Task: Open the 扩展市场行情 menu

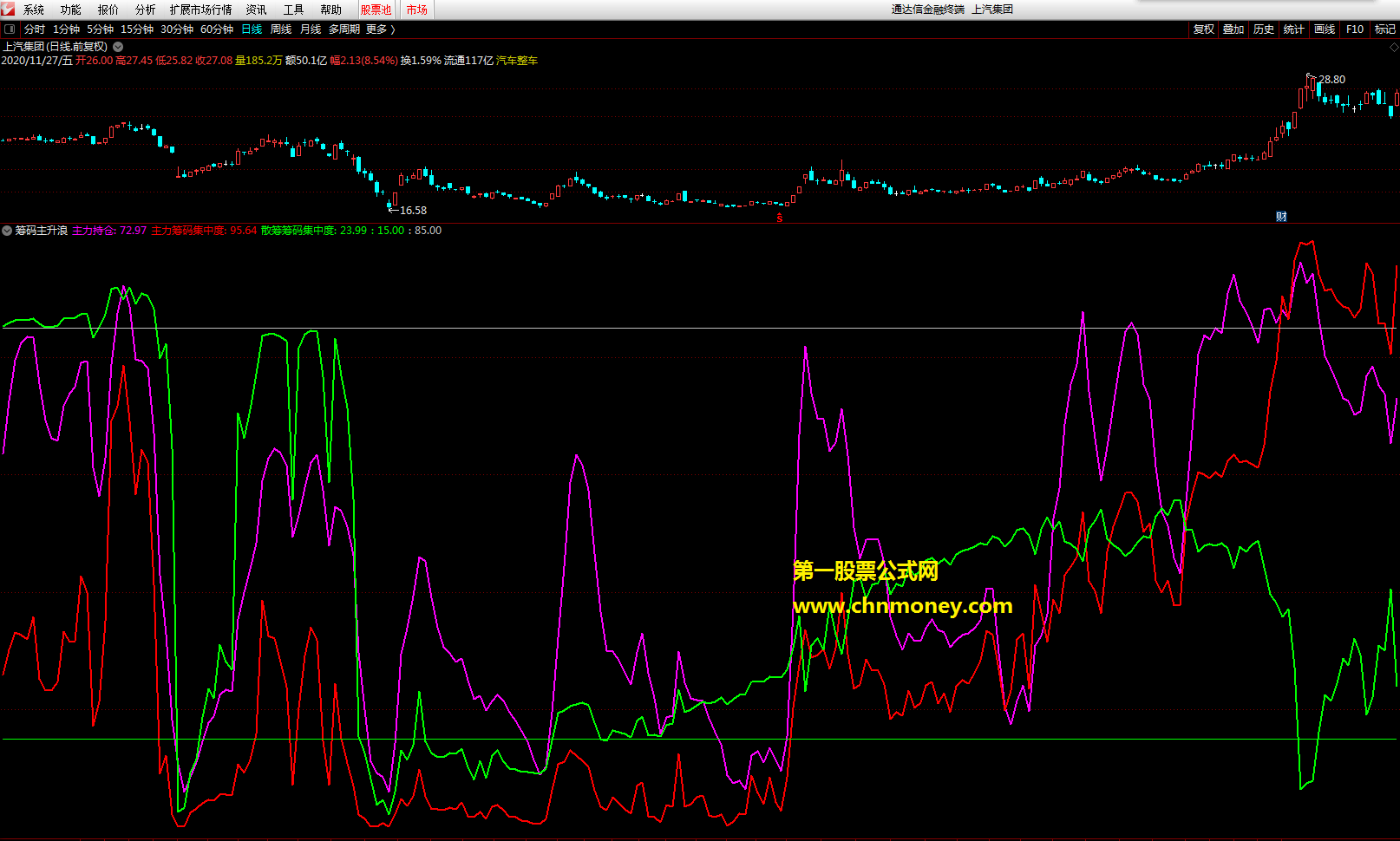Action: (201, 10)
